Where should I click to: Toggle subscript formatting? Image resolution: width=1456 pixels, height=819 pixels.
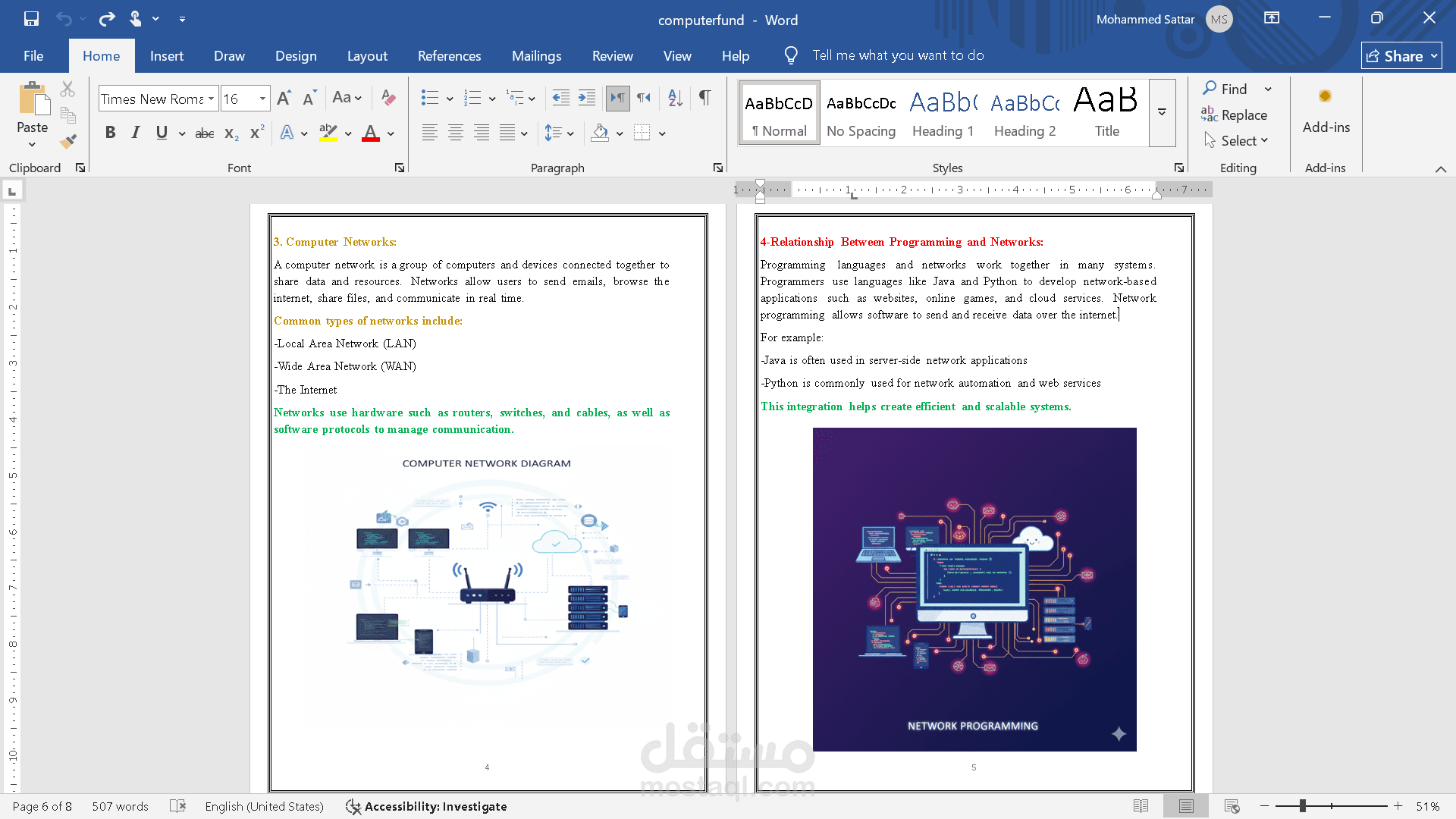click(231, 133)
